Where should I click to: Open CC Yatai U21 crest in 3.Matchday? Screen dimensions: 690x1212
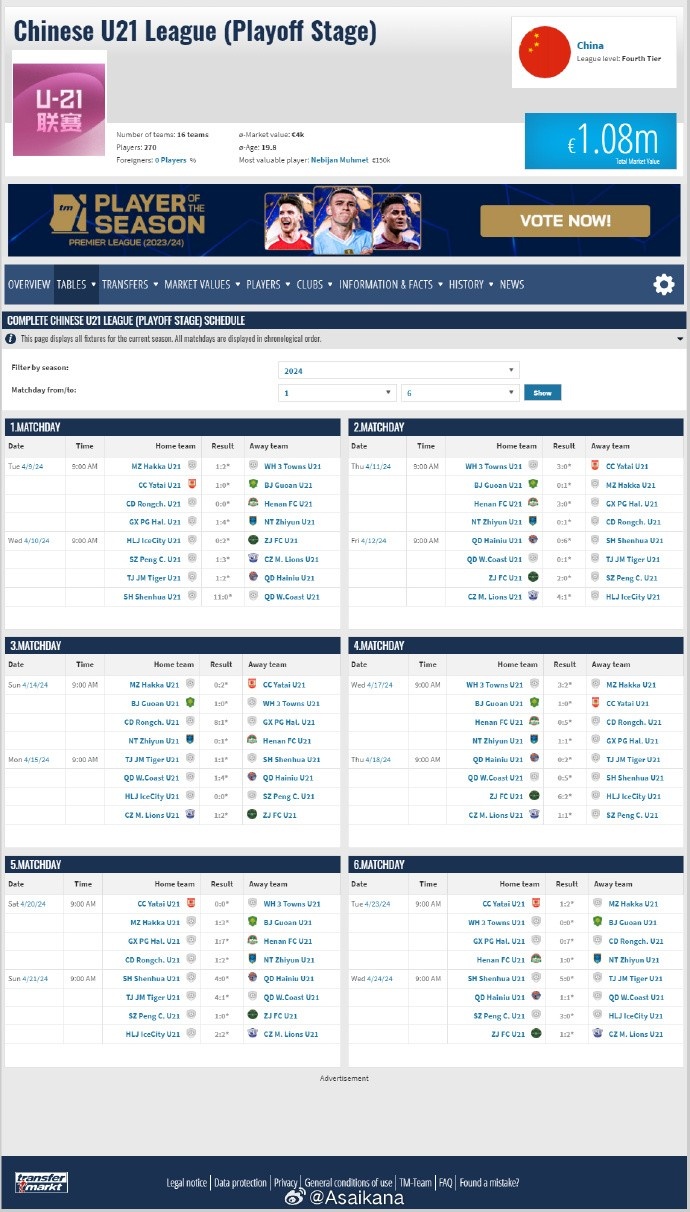(253, 684)
